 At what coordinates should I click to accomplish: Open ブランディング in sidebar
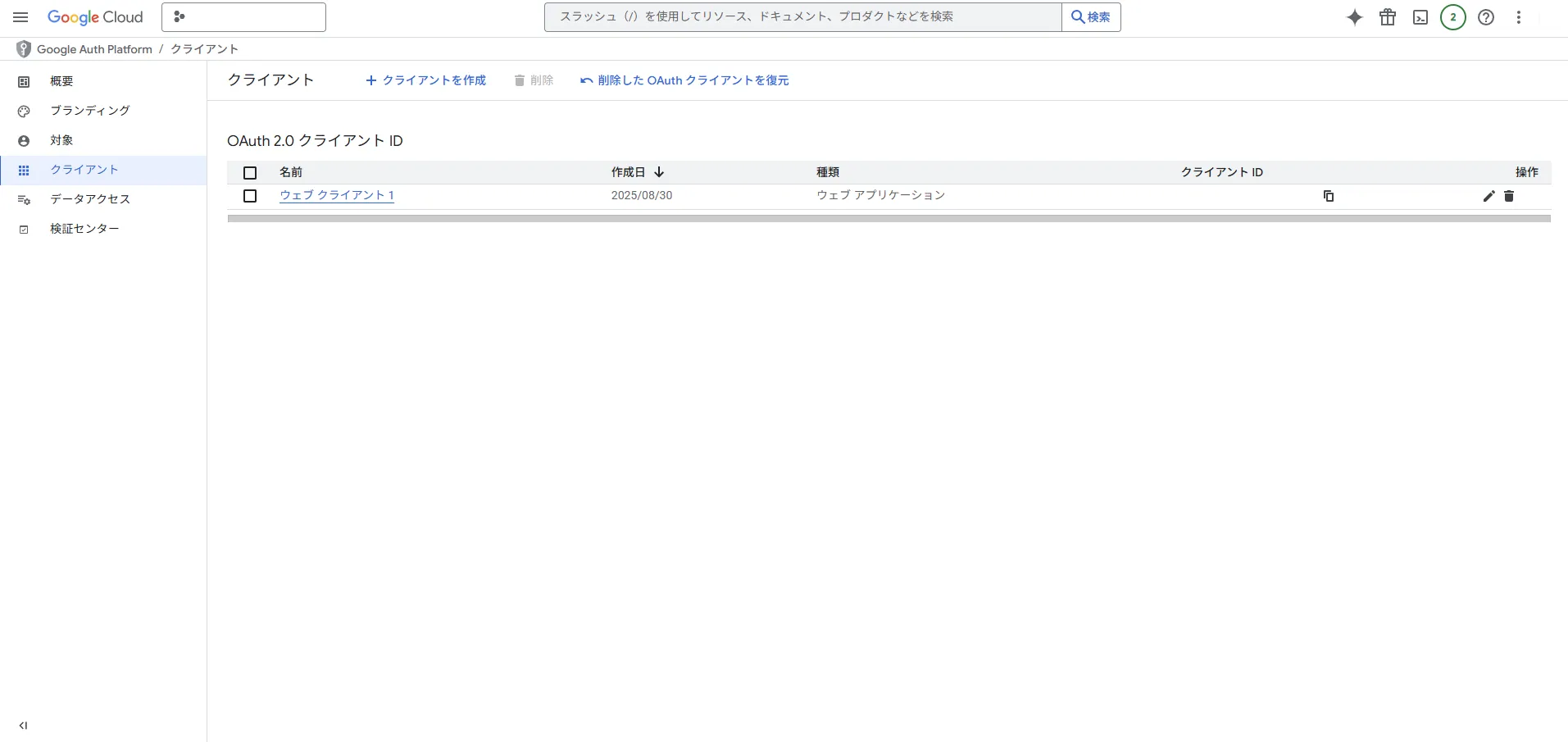pos(103,111)
